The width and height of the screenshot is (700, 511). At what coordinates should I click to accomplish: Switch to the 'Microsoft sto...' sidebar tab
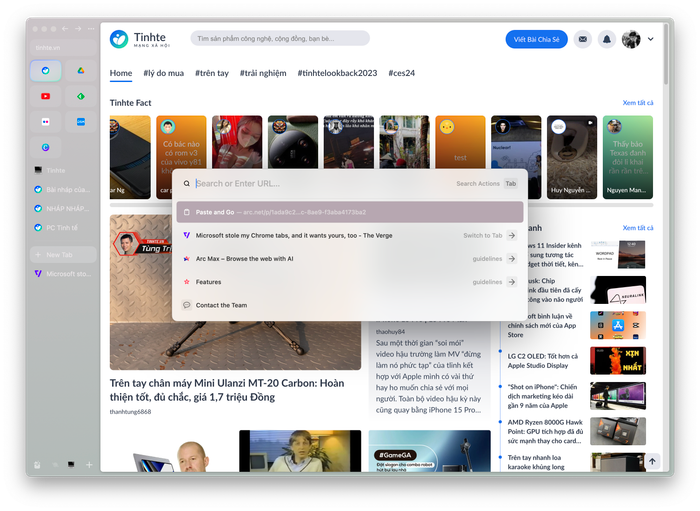63,274
